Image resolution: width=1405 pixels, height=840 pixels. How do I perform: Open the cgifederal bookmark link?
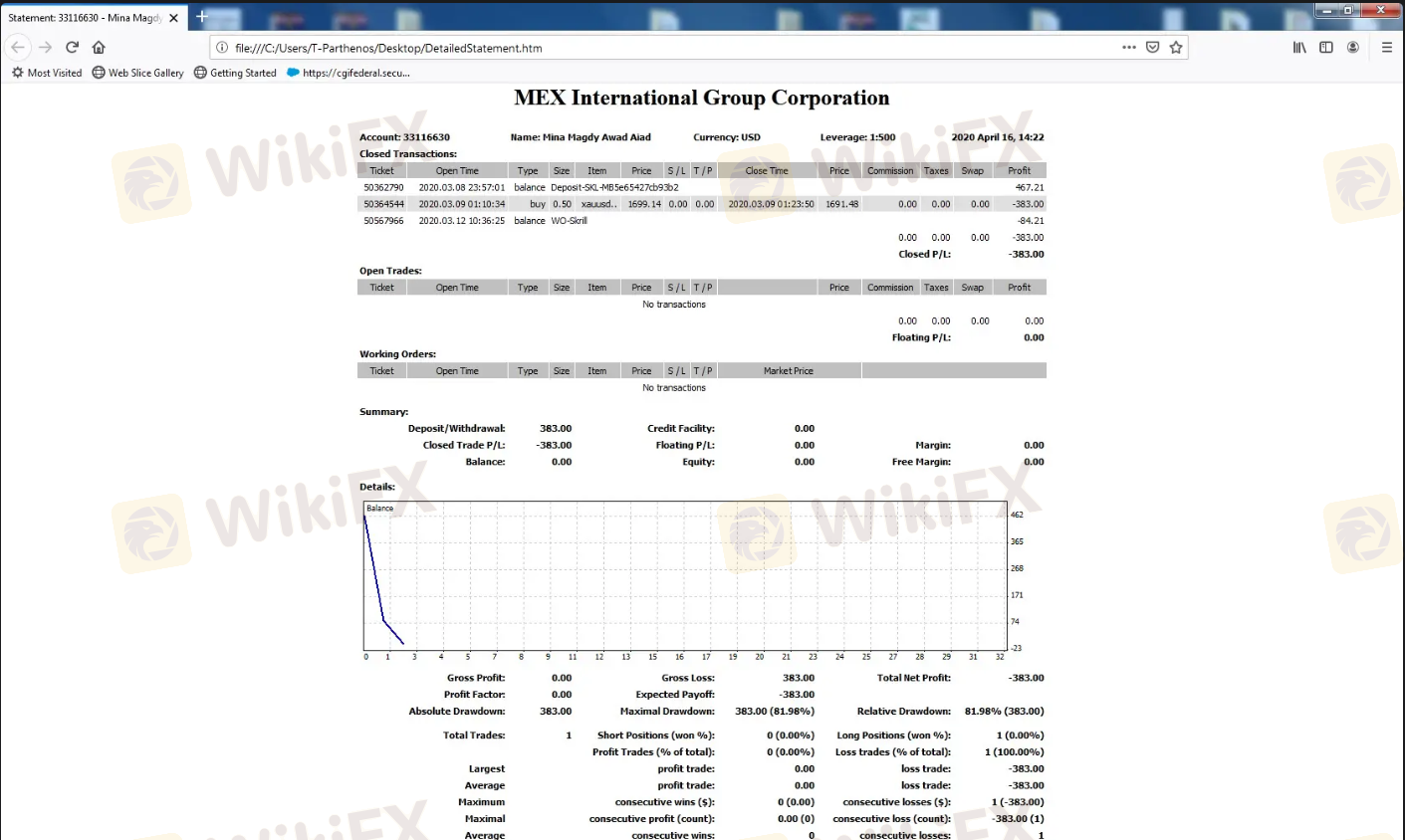pos(349,73)
